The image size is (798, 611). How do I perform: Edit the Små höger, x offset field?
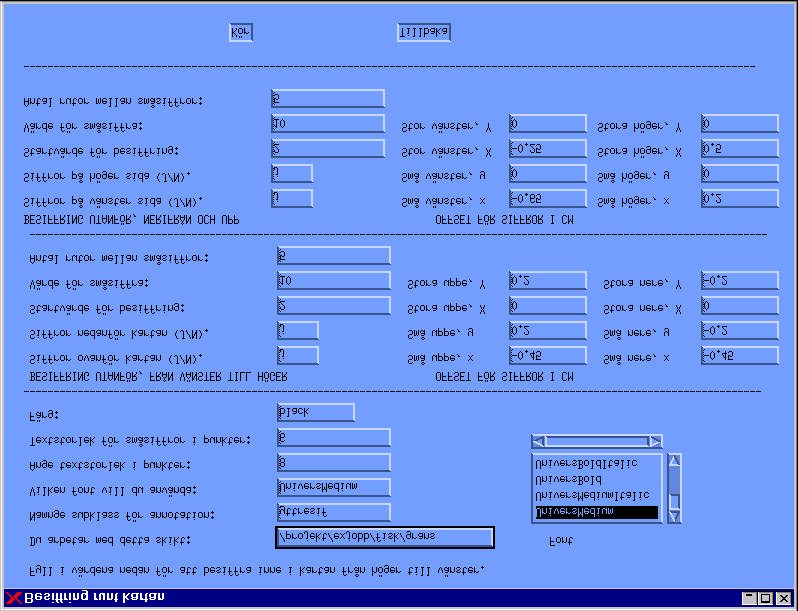point(739,198)
